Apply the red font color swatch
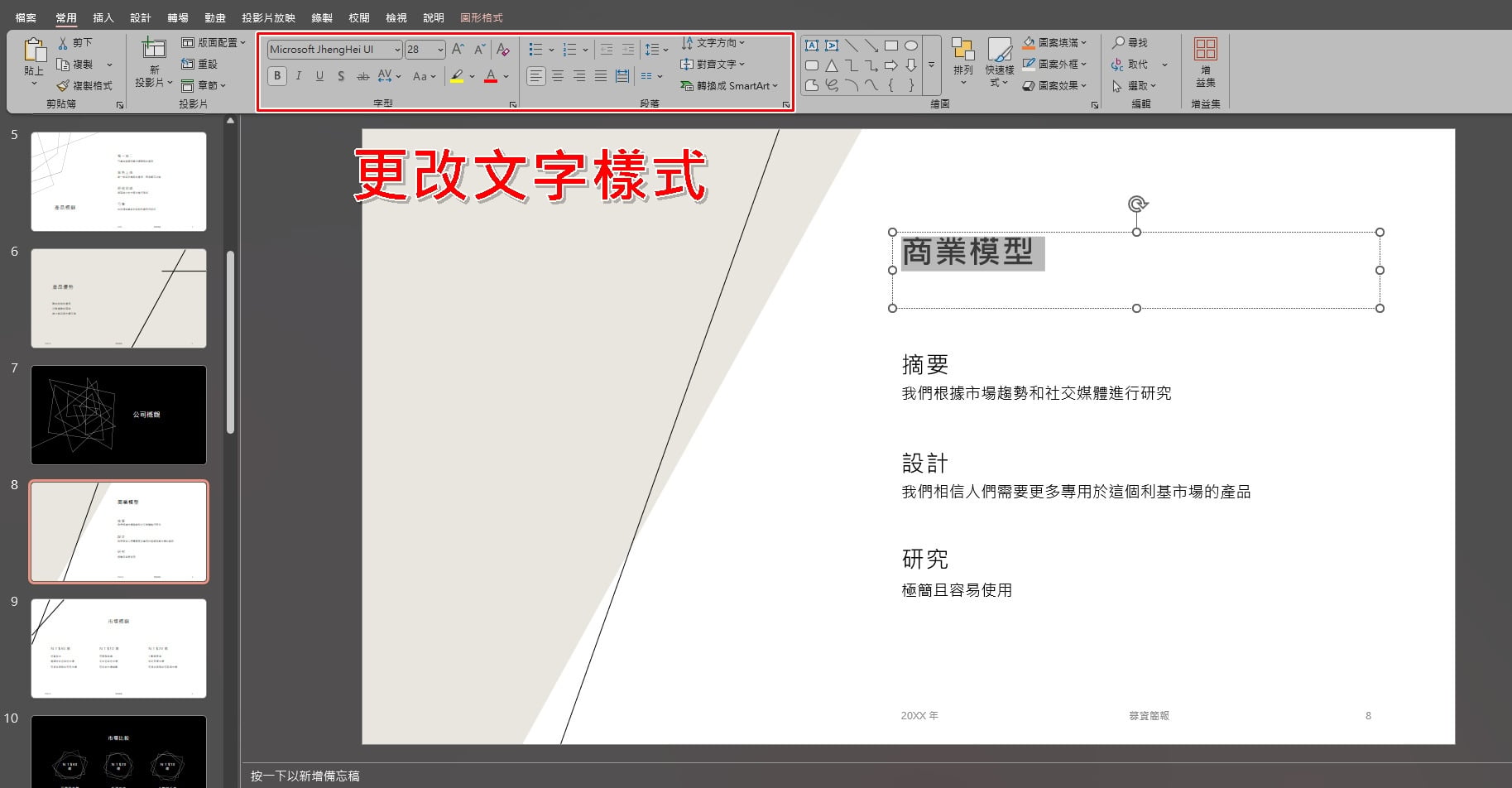This screenshot has height=788, width=1512. pyautogui.click(x=491, y=76)
